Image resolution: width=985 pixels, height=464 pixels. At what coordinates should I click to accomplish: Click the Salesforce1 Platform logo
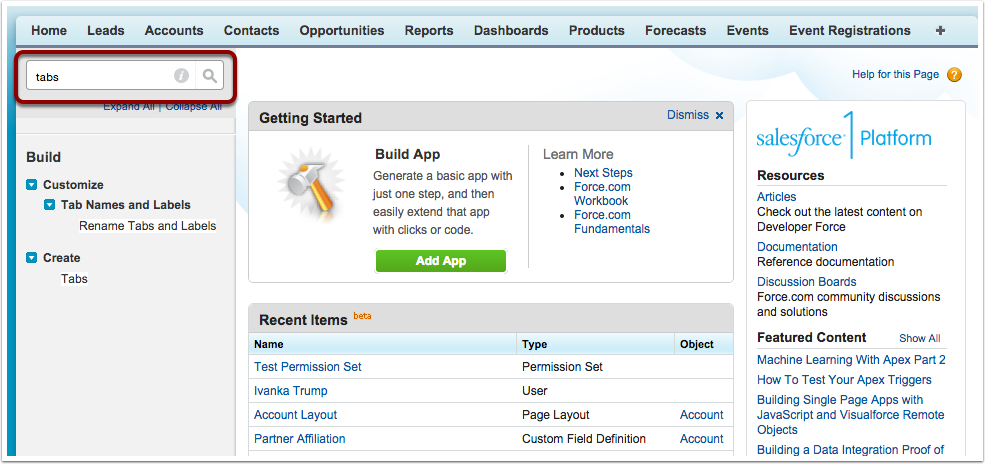(x=844, y=136)
